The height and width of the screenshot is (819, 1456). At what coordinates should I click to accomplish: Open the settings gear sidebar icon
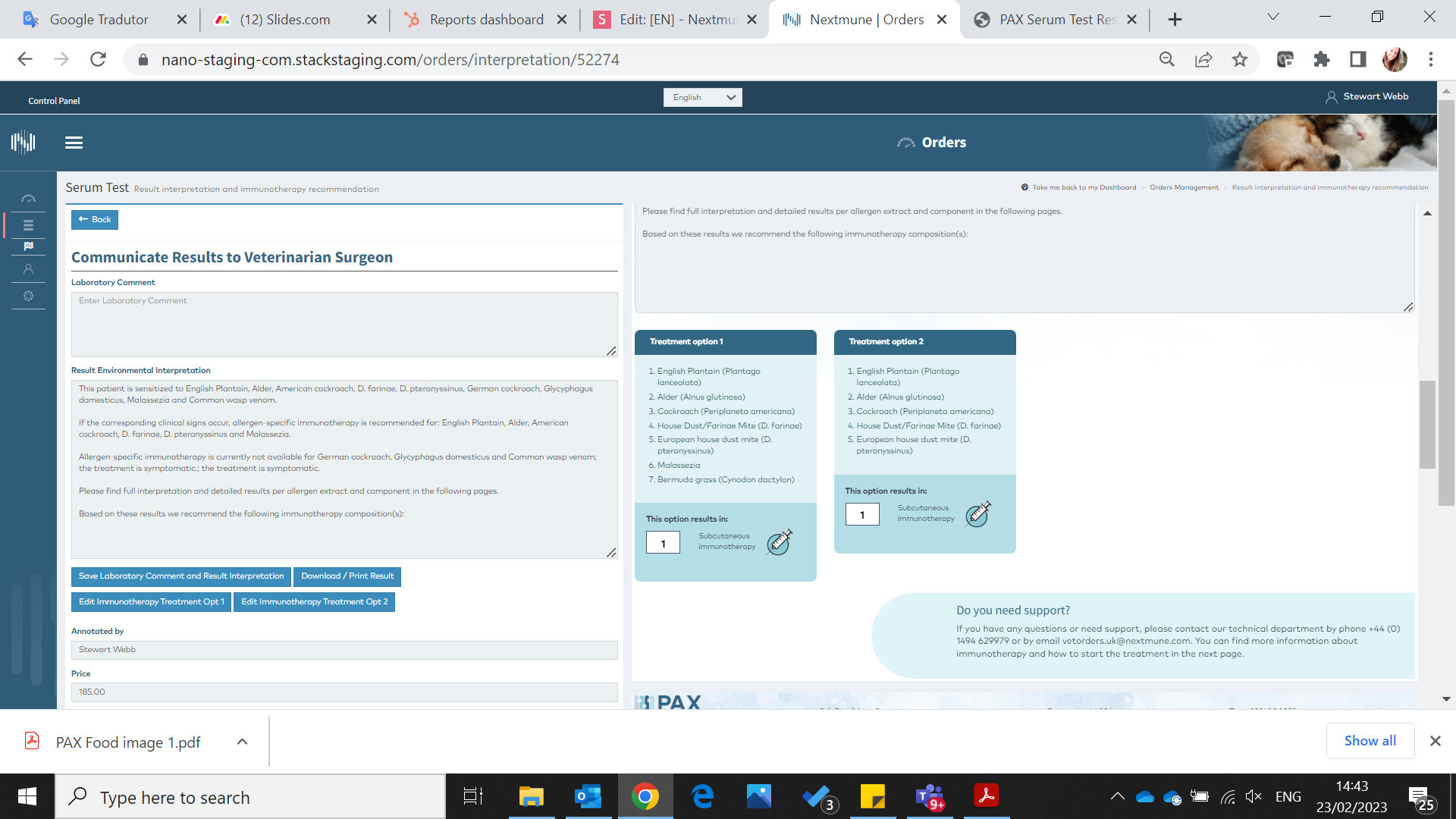[28, 296]
